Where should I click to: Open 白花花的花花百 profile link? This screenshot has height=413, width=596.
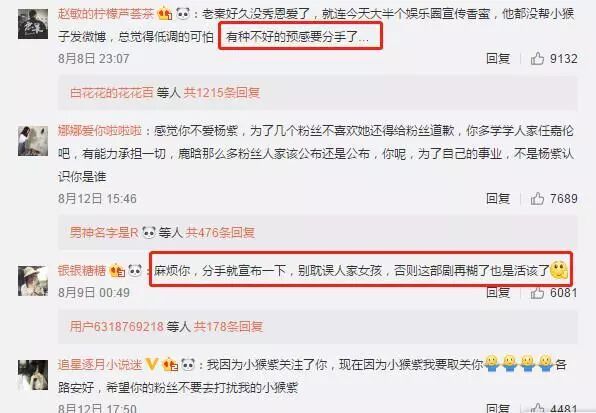pyautogui.click(x=111, y=92)
